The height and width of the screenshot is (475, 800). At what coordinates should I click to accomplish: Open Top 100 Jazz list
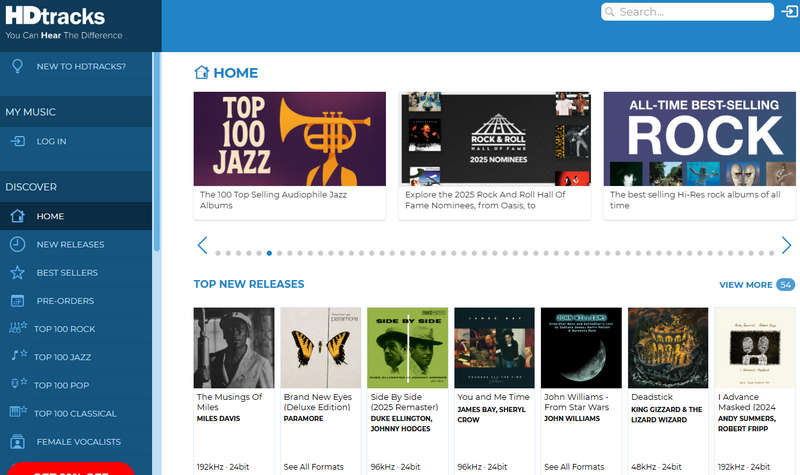click(x=63, y=357)
